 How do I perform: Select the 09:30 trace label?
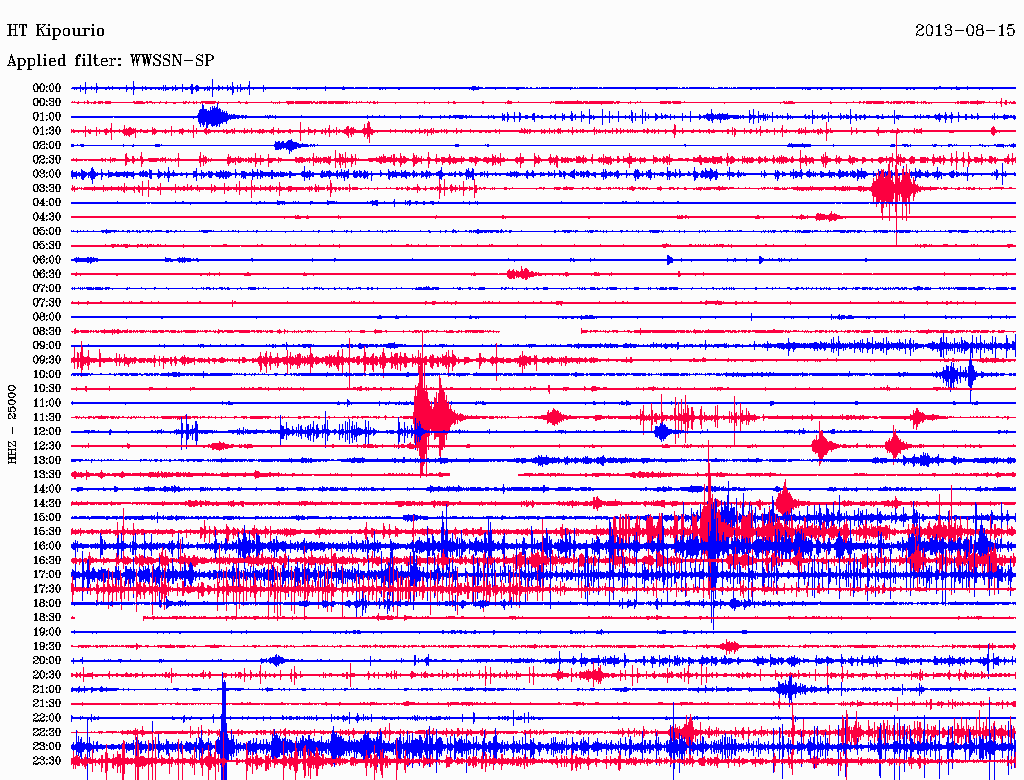point(47,361)
